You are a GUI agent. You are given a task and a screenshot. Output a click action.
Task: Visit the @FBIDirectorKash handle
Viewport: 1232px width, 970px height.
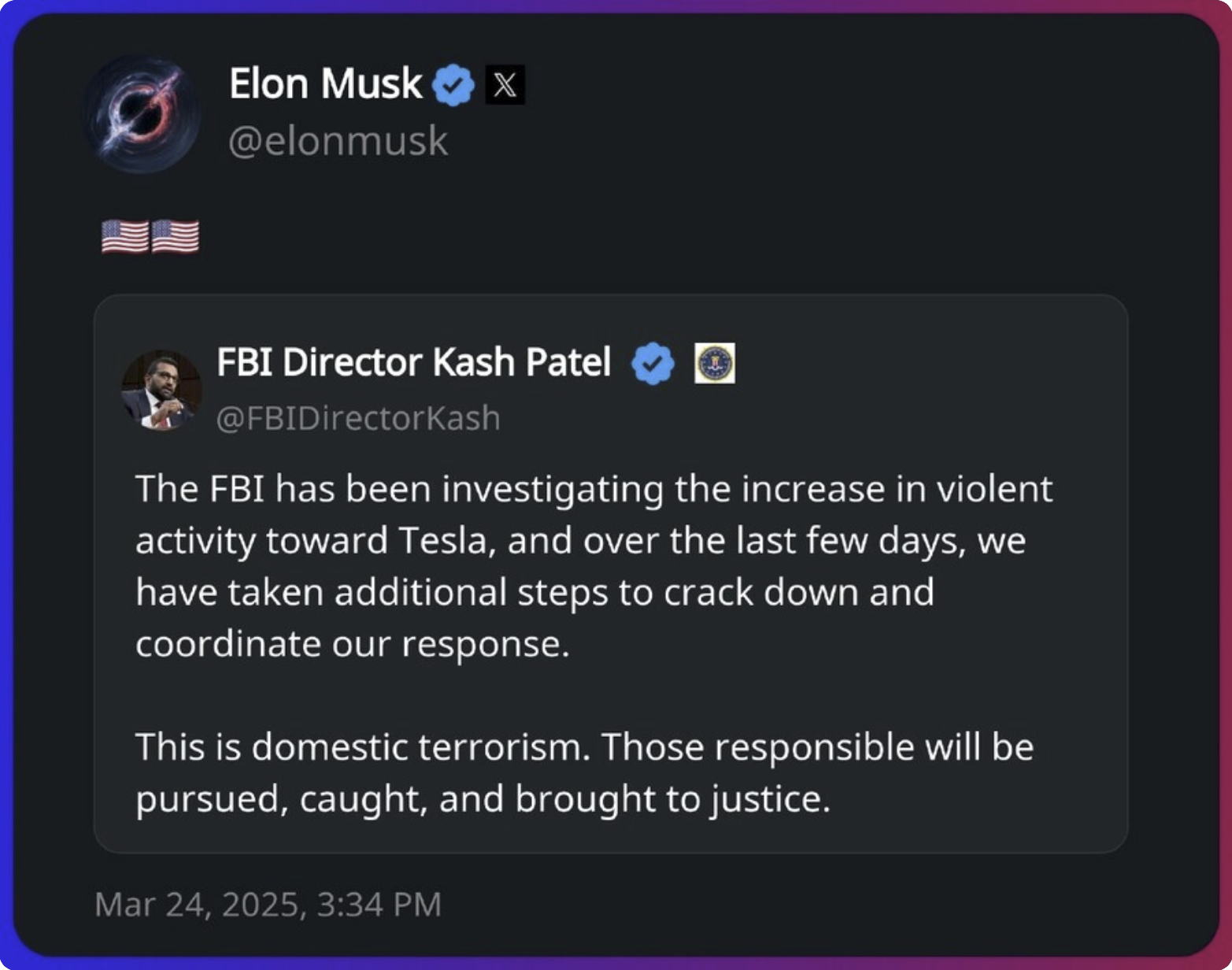[358, 418]
